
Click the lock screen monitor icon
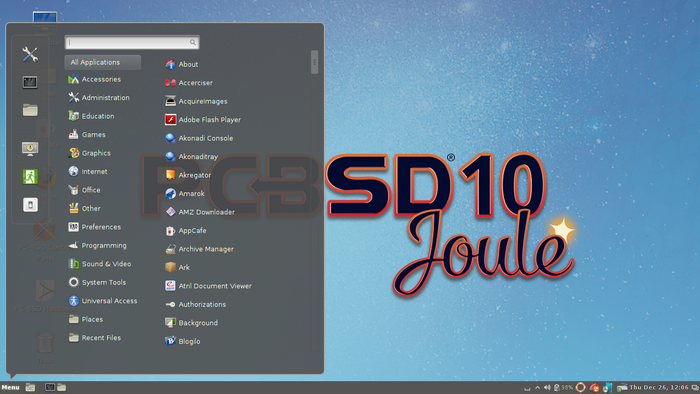[30, 149]
